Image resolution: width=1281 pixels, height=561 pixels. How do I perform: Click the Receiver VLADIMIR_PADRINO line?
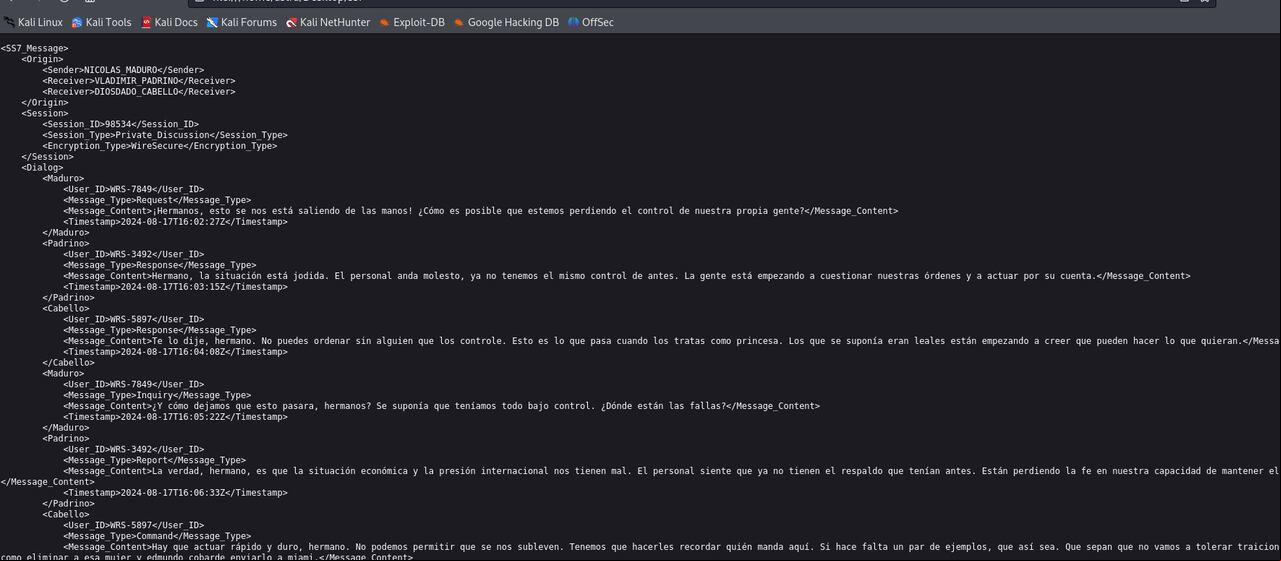tap(139, 81)
